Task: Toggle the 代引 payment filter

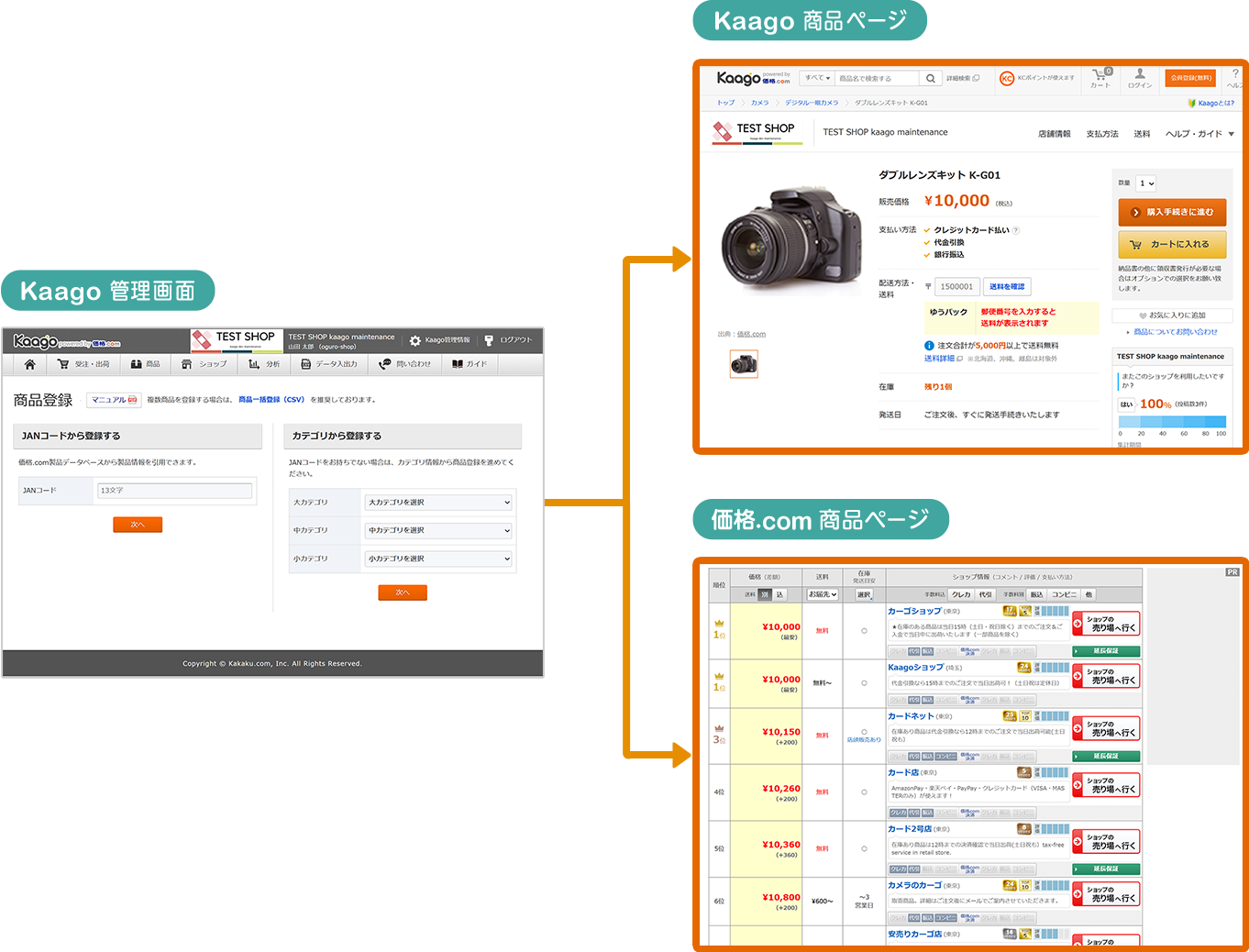Action: pyautogui.click(x=986, y=595)
